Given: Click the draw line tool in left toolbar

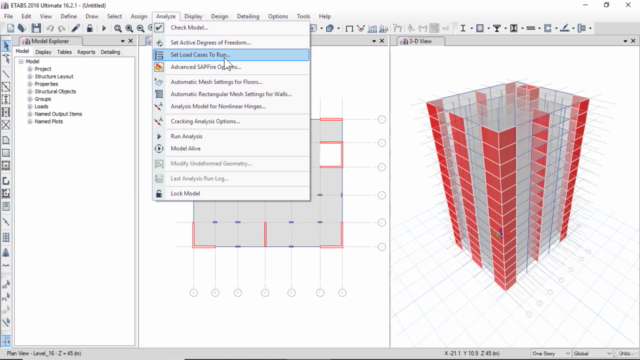Looking at the screenshot, I should tap(6, 74).
